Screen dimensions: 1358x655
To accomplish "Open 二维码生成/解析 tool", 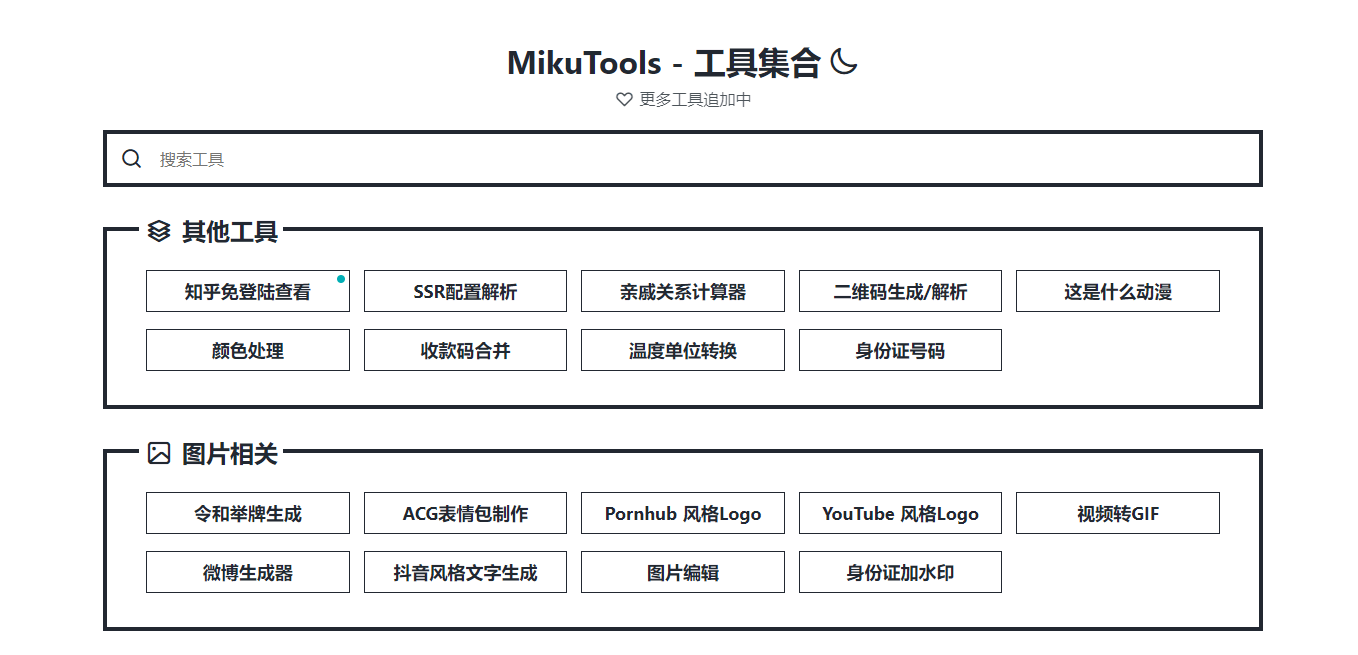I will tap(900, 292).
